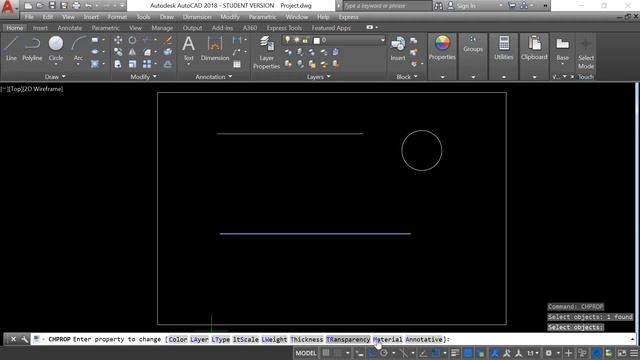Screen dimensions: 640x360
Task: Open the status bar customization menu
Action: [634, 353]
